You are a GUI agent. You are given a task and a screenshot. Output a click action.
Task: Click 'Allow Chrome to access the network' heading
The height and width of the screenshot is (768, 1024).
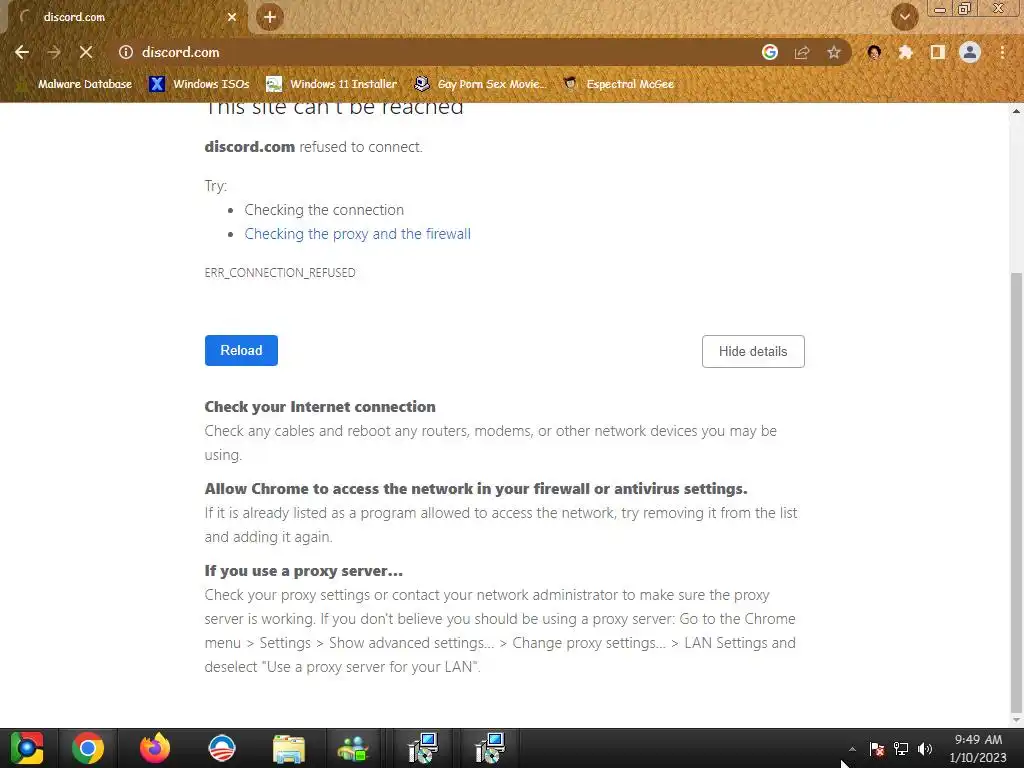coord(476,488)
